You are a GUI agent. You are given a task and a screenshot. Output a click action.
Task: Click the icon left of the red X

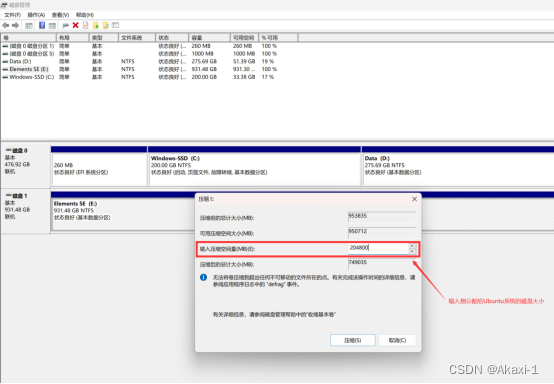tap(65, 25)
